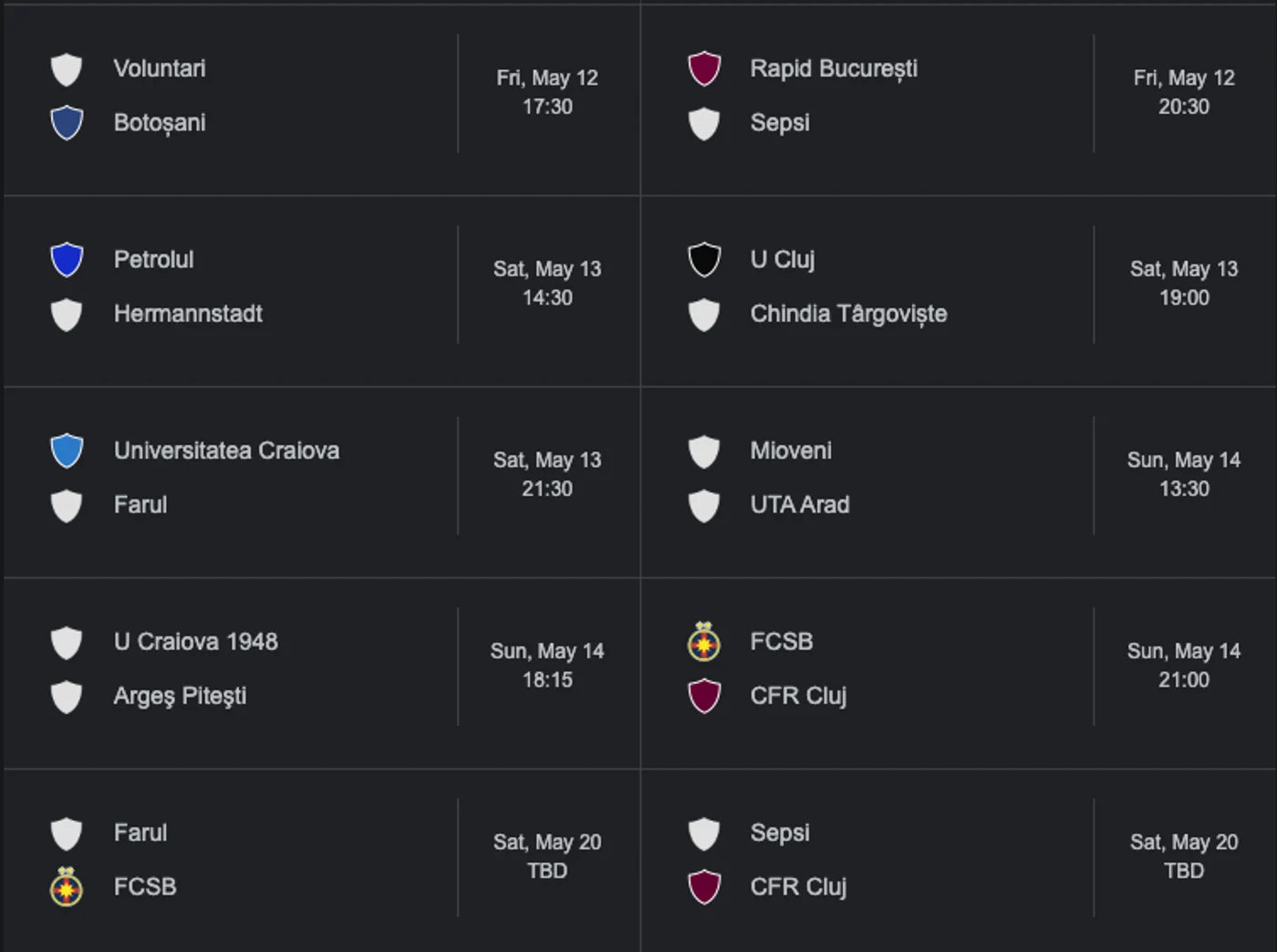Open the UTA Arad team link
Image resolution: width=1277 pixels, height=952 pixels.
click(x=800, y=504)
